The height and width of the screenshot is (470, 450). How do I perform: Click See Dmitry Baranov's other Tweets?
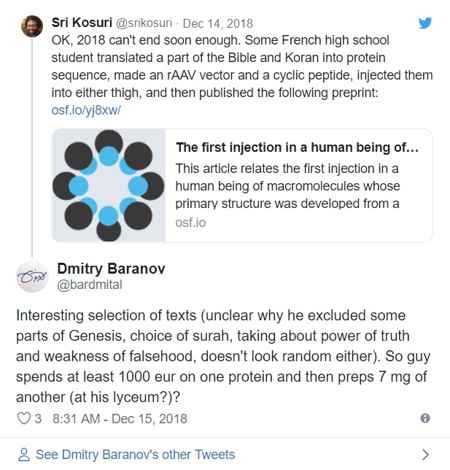pyautogui.click(x=135, y=455)
